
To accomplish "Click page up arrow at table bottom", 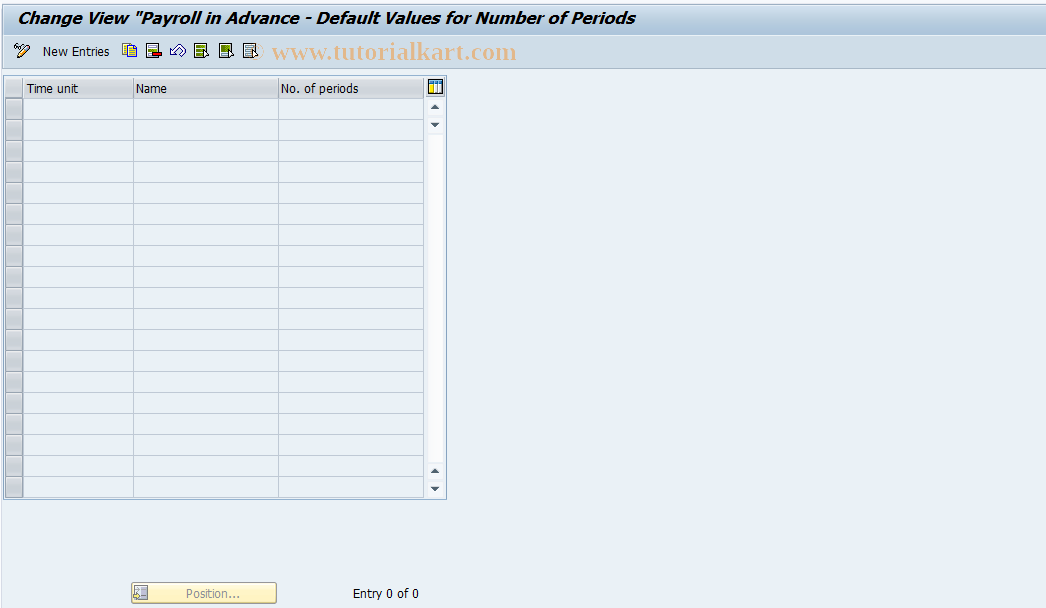I will 435,471.
